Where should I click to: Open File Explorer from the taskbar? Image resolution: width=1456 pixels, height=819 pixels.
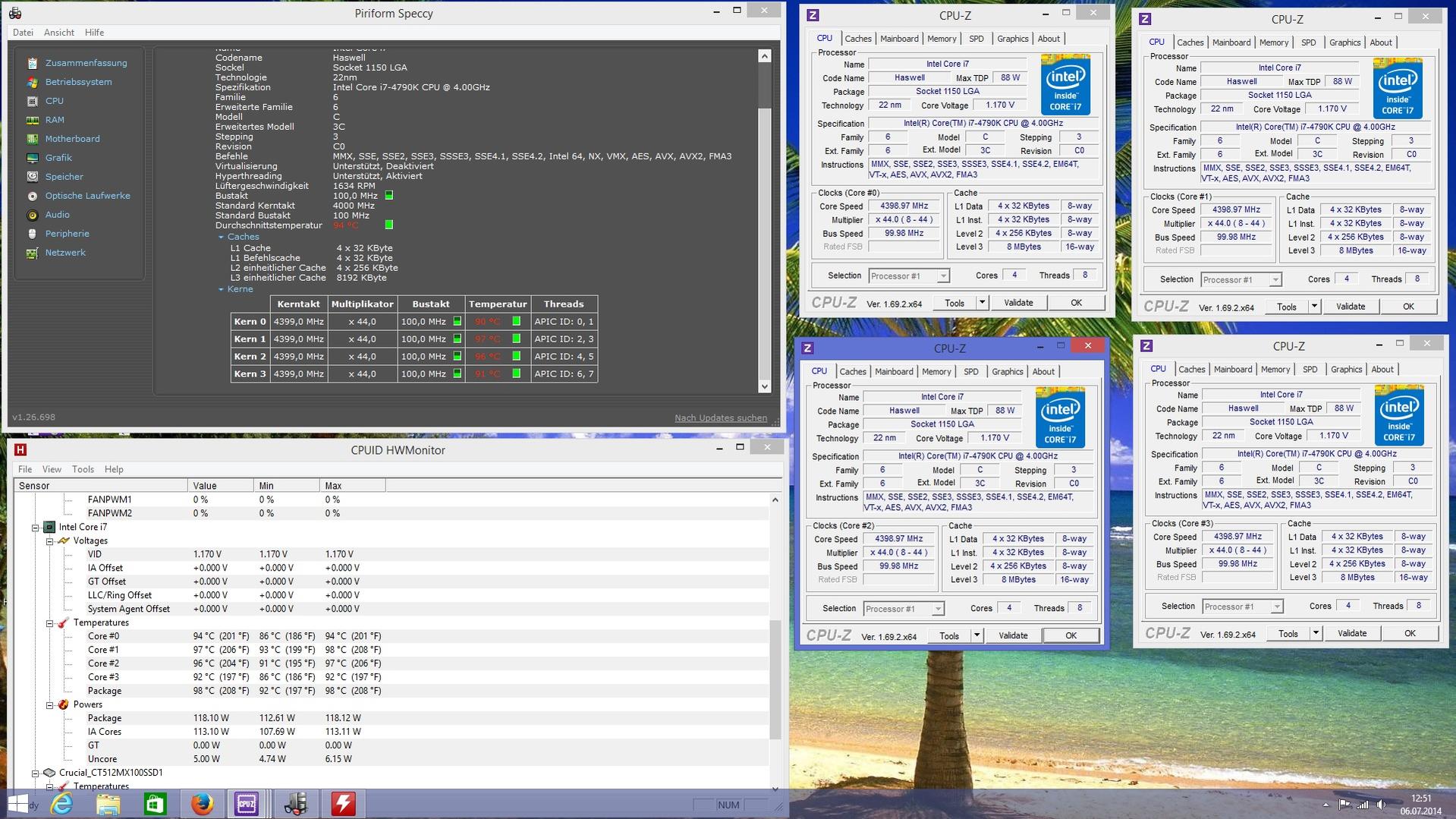108,804
